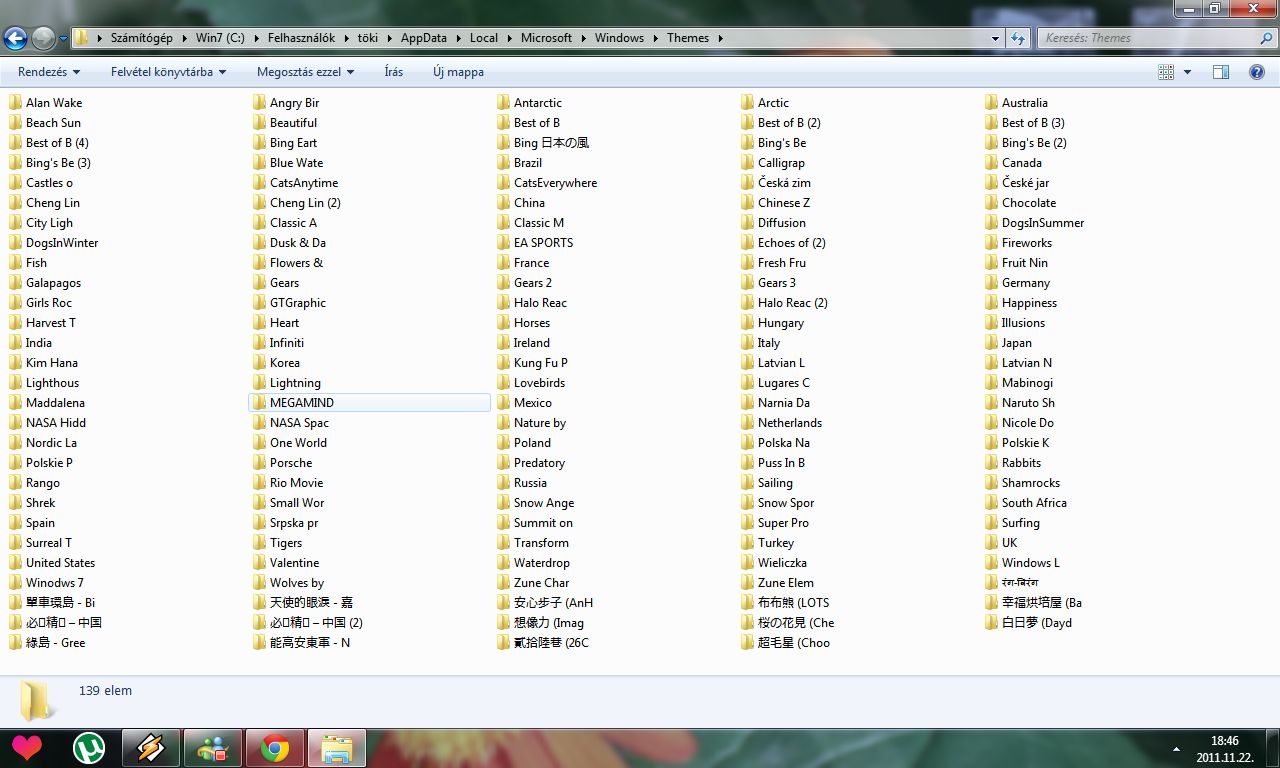The height and width of the screenshot is (768, 1280).
Task: Refresh the Themes folder view
Action: pyautogui.click(x=1018, y=38)
